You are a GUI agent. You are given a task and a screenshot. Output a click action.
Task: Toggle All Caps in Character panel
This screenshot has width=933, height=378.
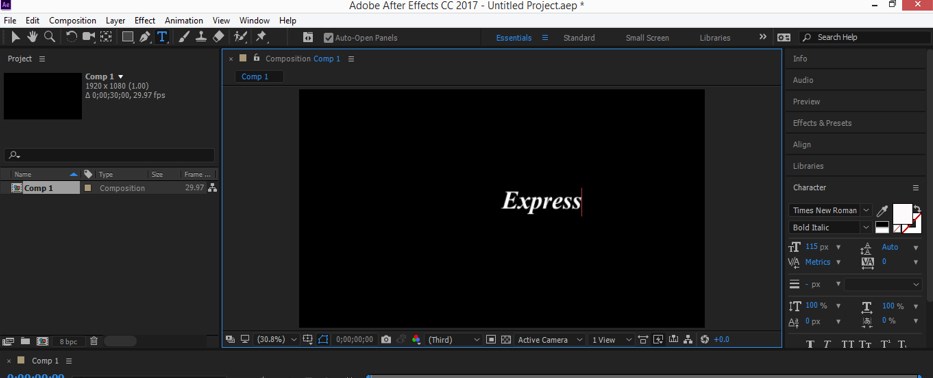(x=847, y=345)
